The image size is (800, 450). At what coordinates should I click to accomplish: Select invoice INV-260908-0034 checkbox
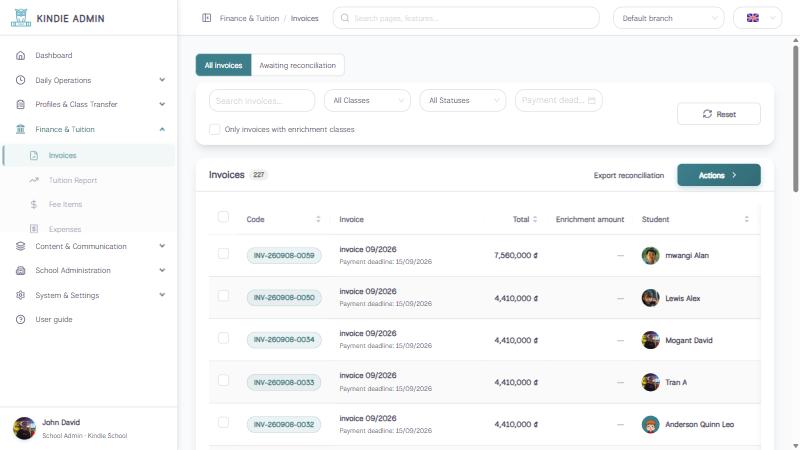point(223,338)
